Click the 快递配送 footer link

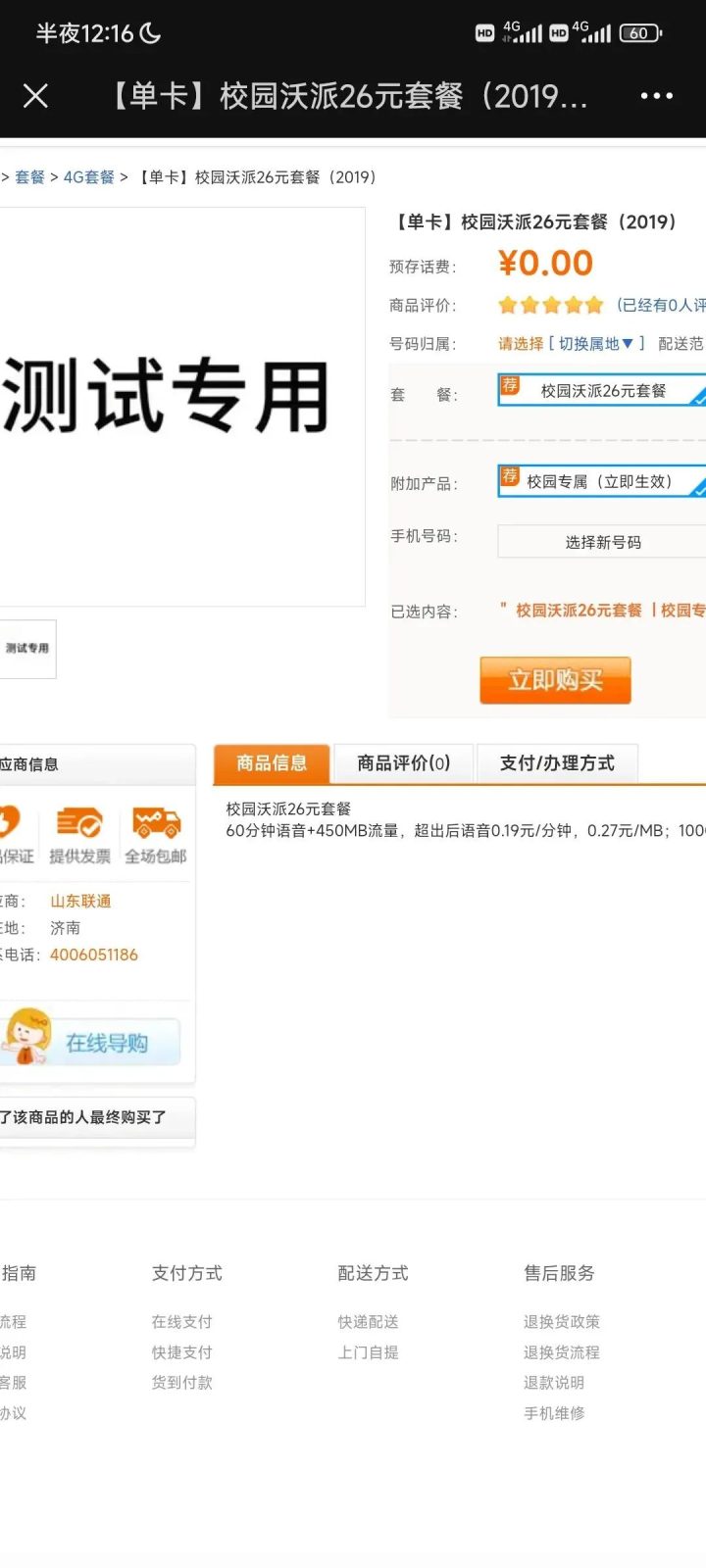click(x=368, y=1322)
